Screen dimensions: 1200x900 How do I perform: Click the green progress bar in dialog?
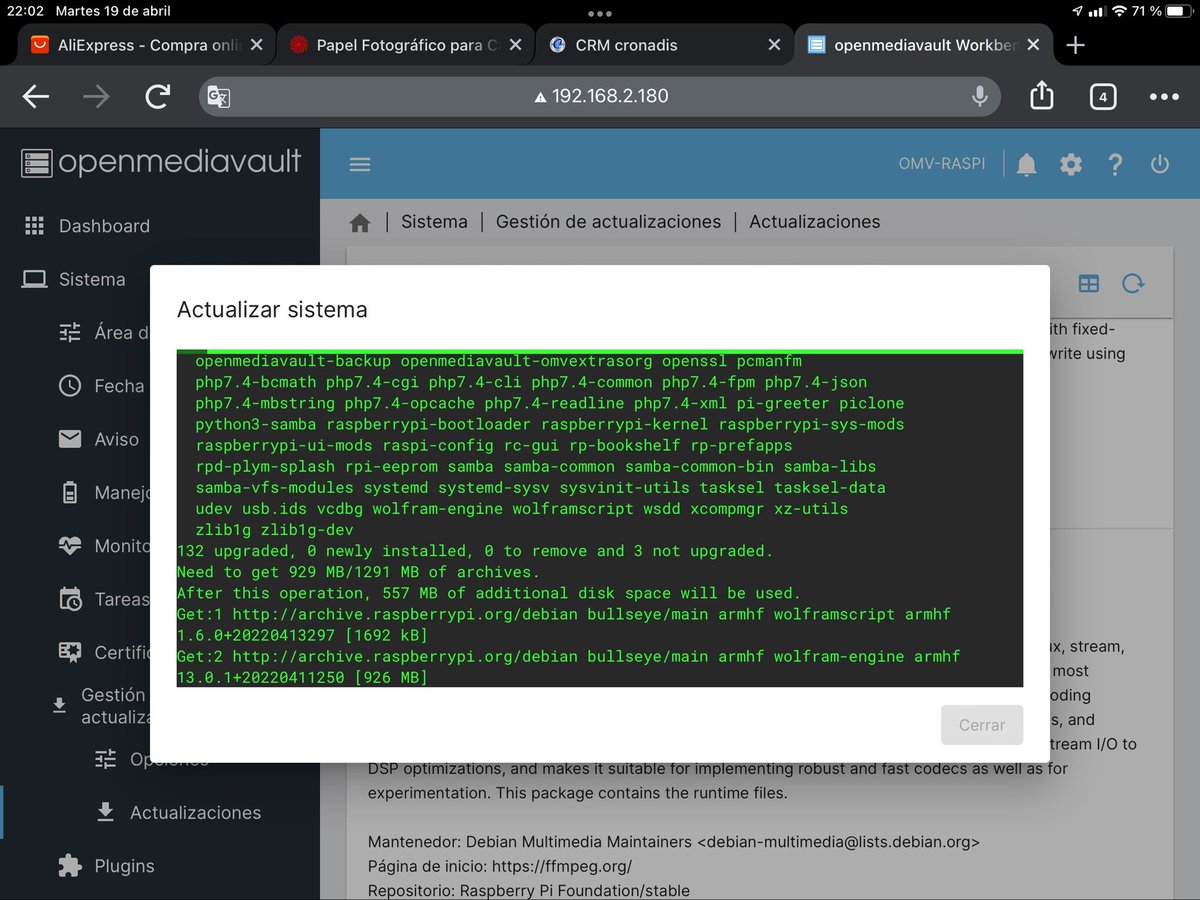(600, 351)
